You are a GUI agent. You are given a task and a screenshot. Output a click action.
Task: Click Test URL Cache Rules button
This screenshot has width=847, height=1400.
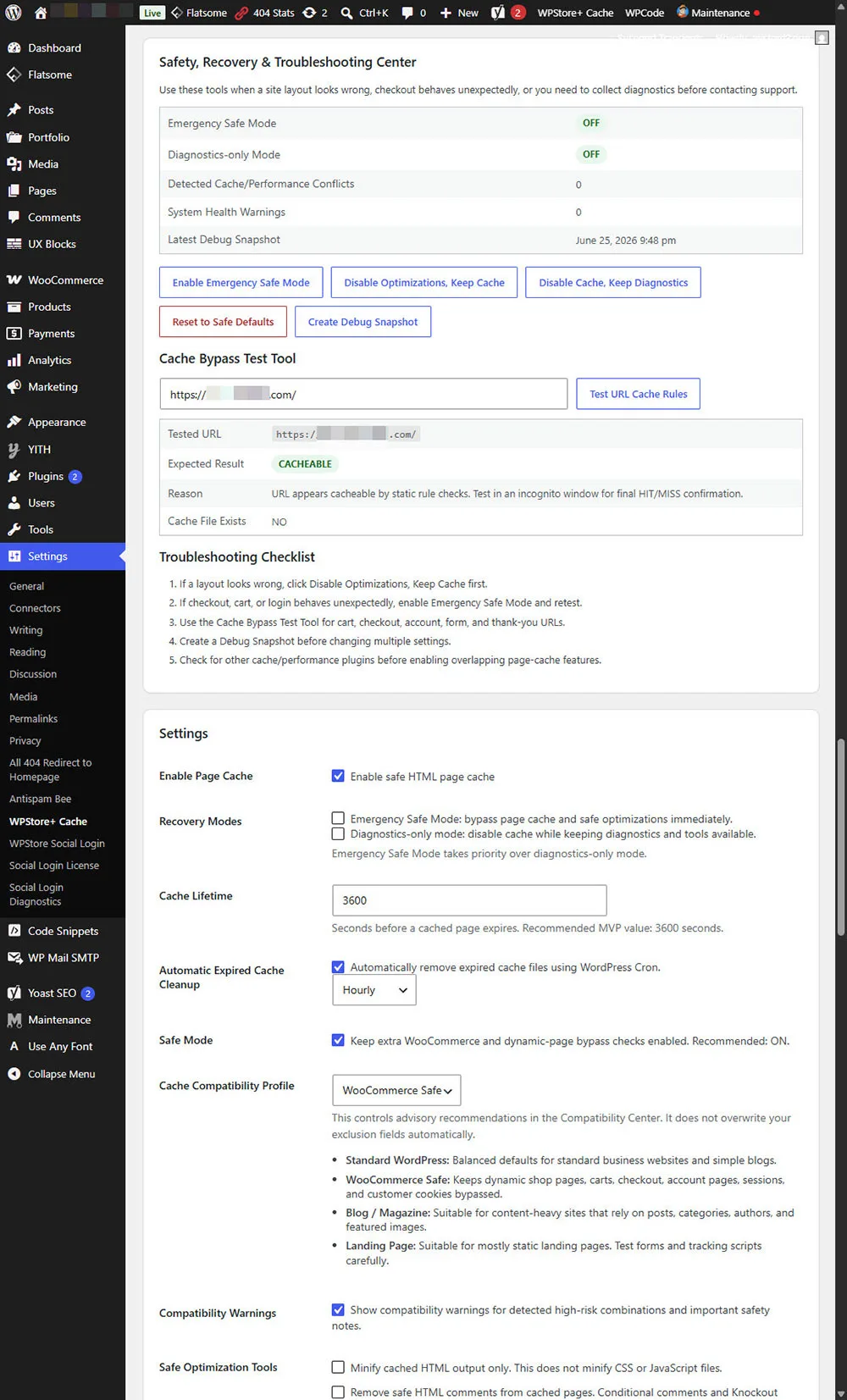(639, 394)
